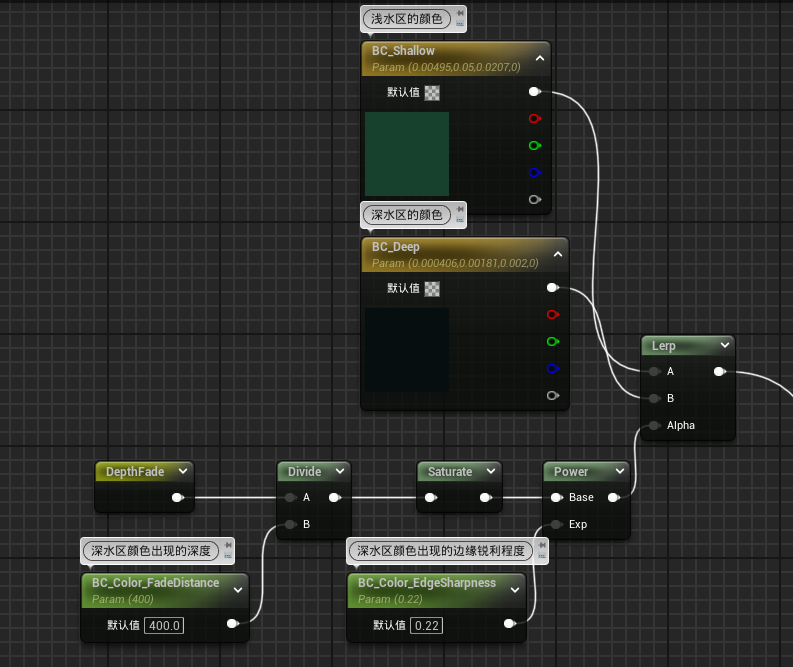
Task: Click the BC_Color_FadeDistance default value field 400.0
Action: [164, 625]
